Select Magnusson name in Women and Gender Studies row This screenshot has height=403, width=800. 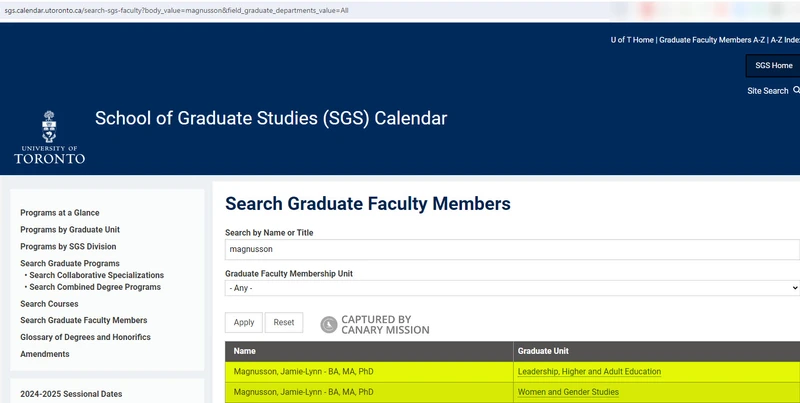303,392
